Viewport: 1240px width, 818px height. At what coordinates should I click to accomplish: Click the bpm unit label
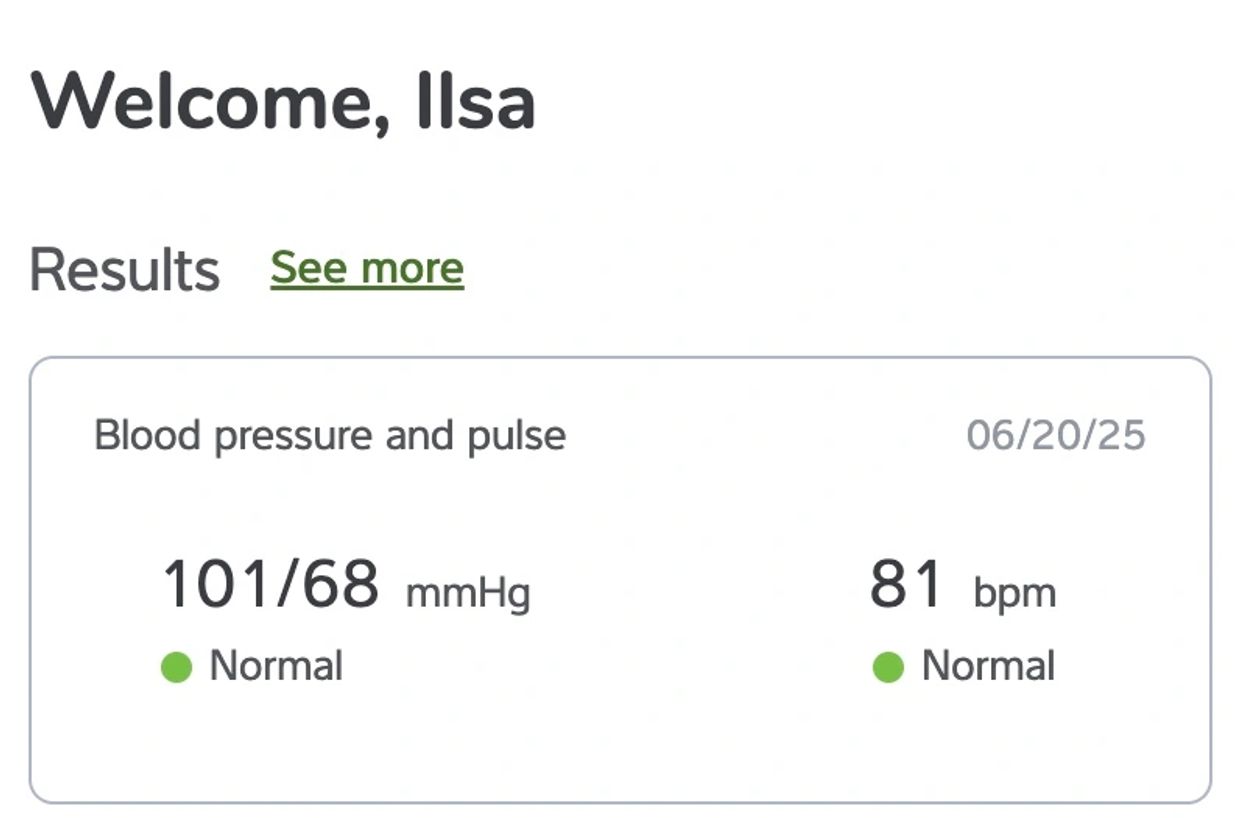click(x=1014, y=592)
